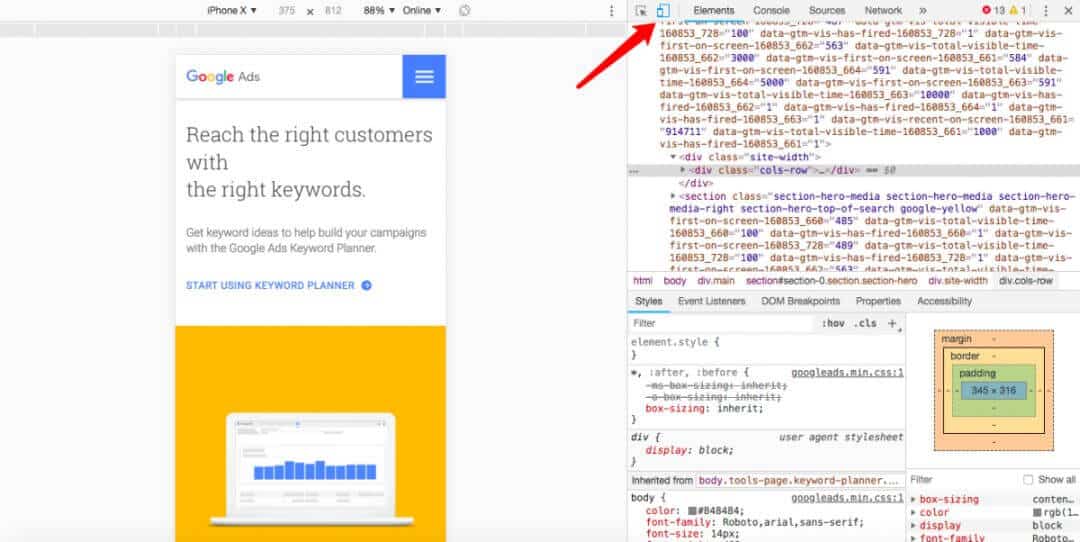The width and height of the screenshot is (1080, 542).
Task: Click the red error count indicator
Action: click(993, 10)
